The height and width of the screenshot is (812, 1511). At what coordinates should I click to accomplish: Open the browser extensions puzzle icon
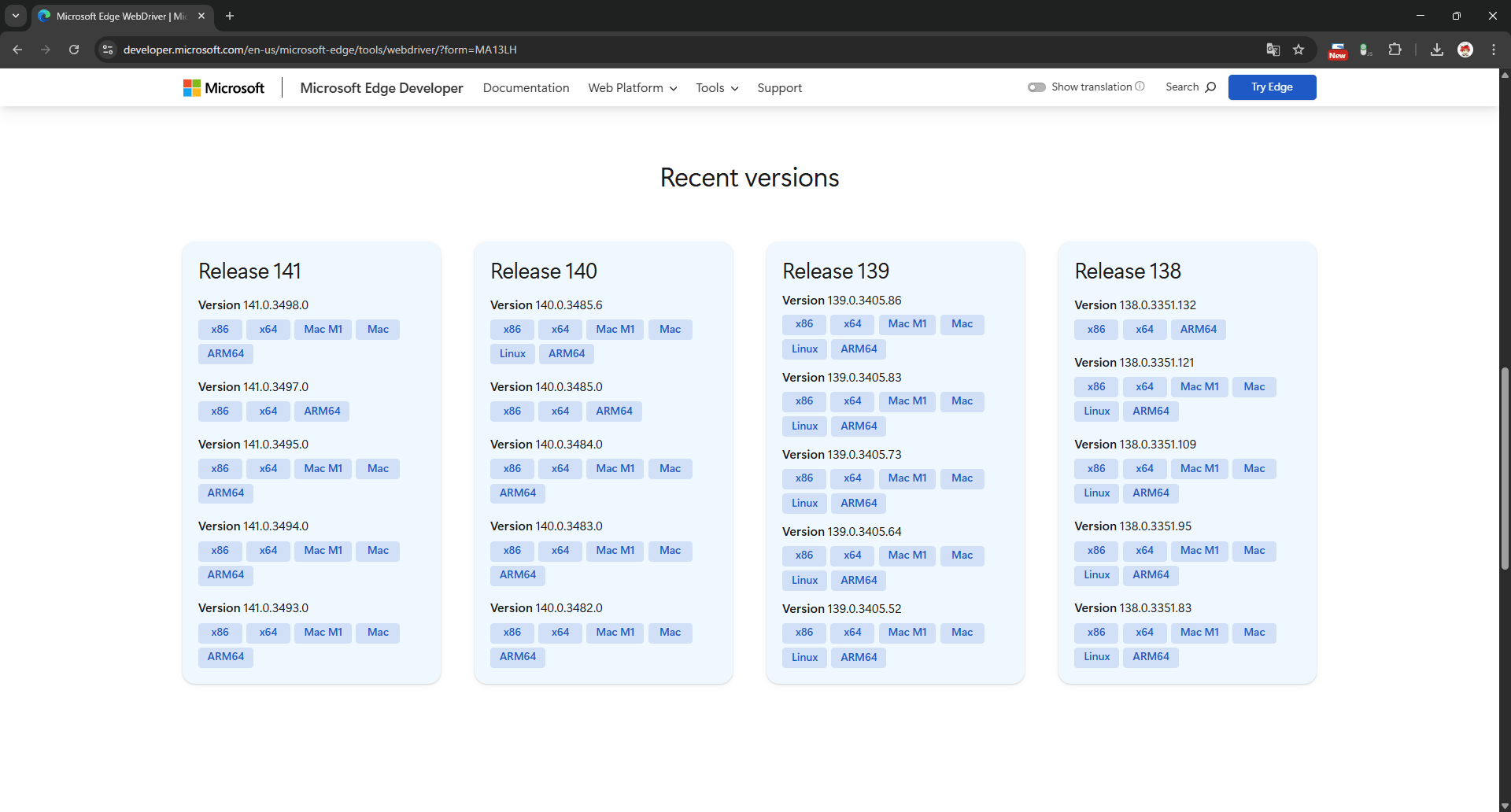pos(1395,50)
